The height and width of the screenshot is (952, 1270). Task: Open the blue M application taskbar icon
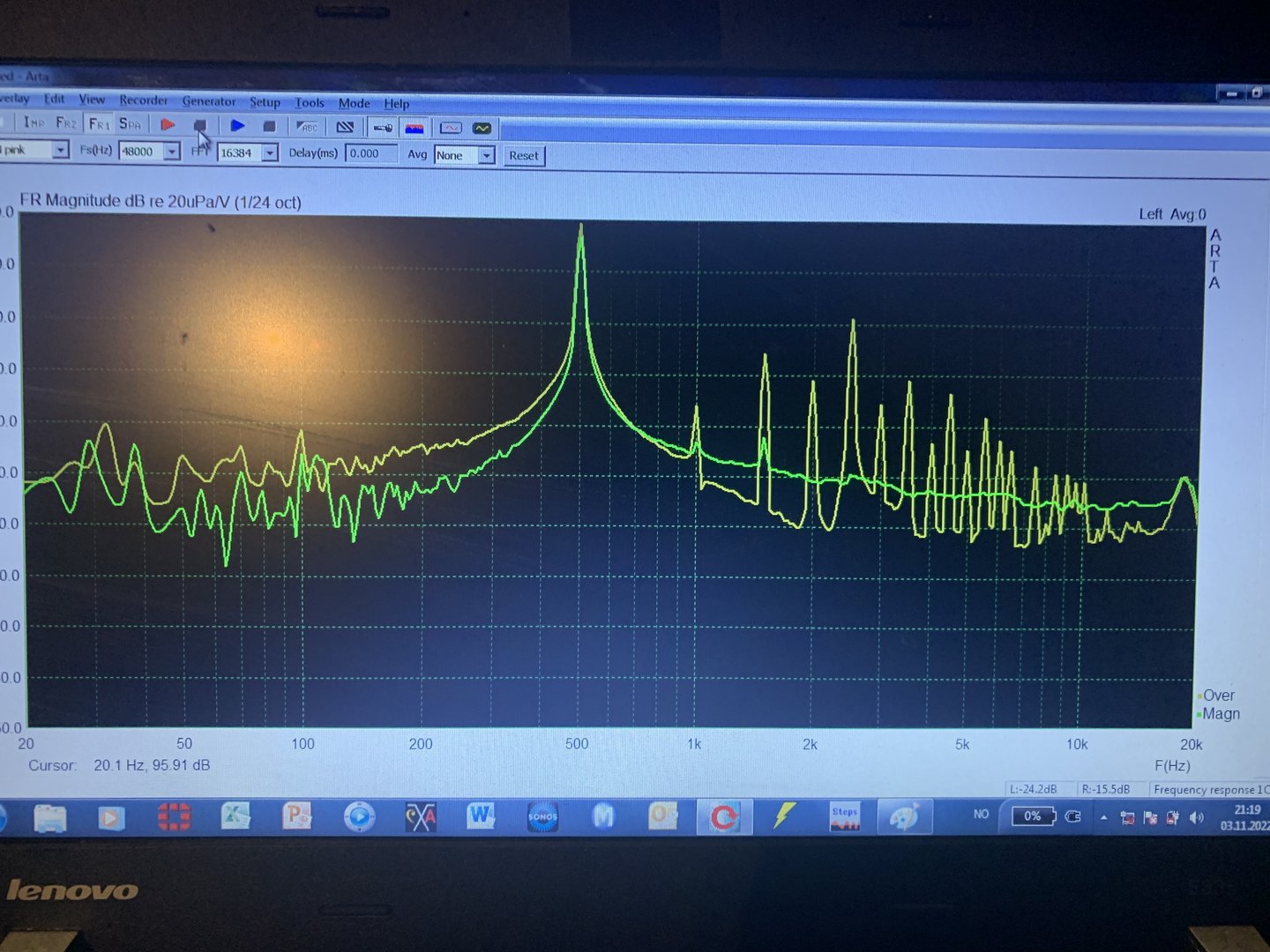click(x=603, y=817)
